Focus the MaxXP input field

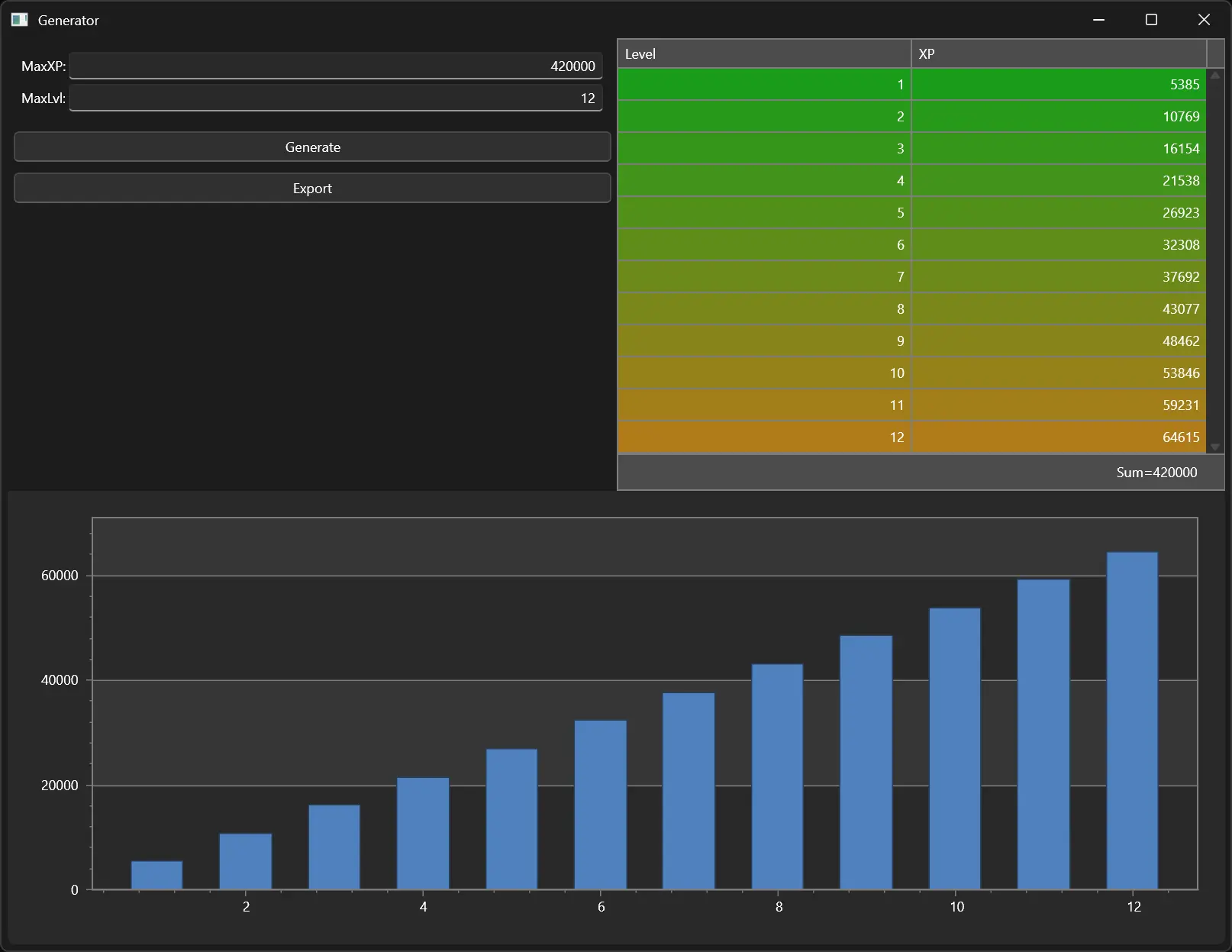point(336,66)
